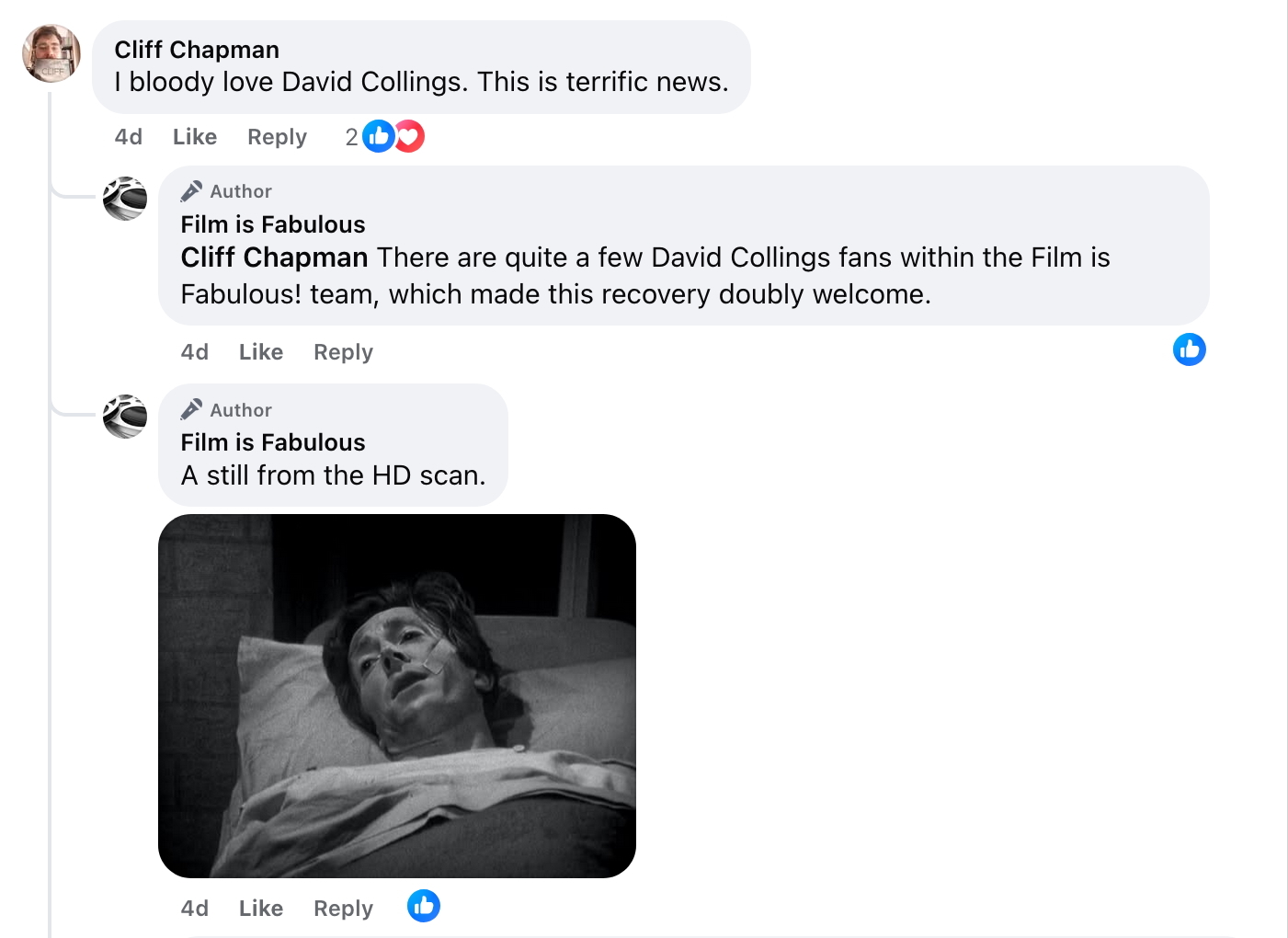
Task: Click the thumbs-up reaction below the HD scan image
Action: [x=424, y=906]
